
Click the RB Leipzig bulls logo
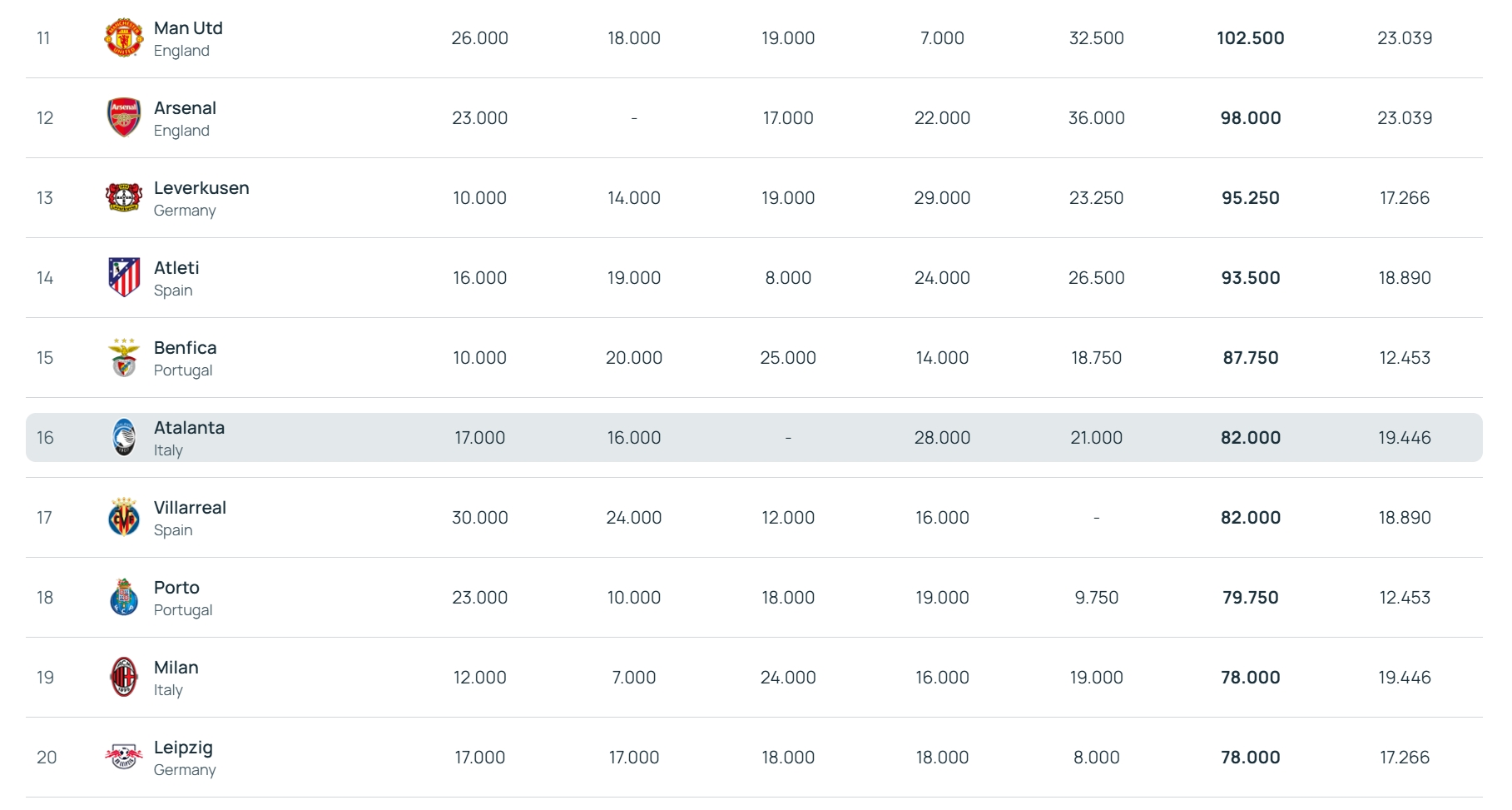pyautogui.click(x=124, y=757)
